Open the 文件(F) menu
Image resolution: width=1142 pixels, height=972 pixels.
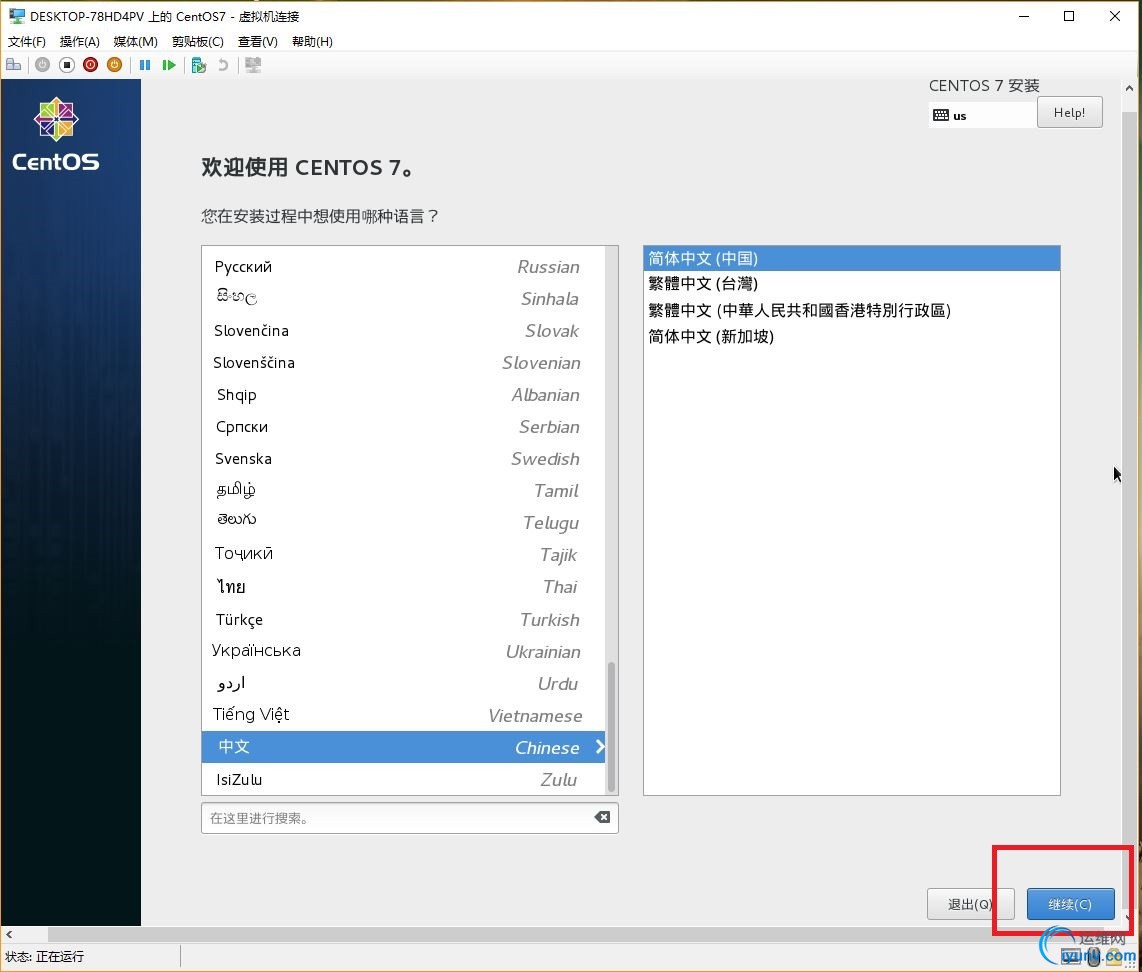(x=27, y=42)
